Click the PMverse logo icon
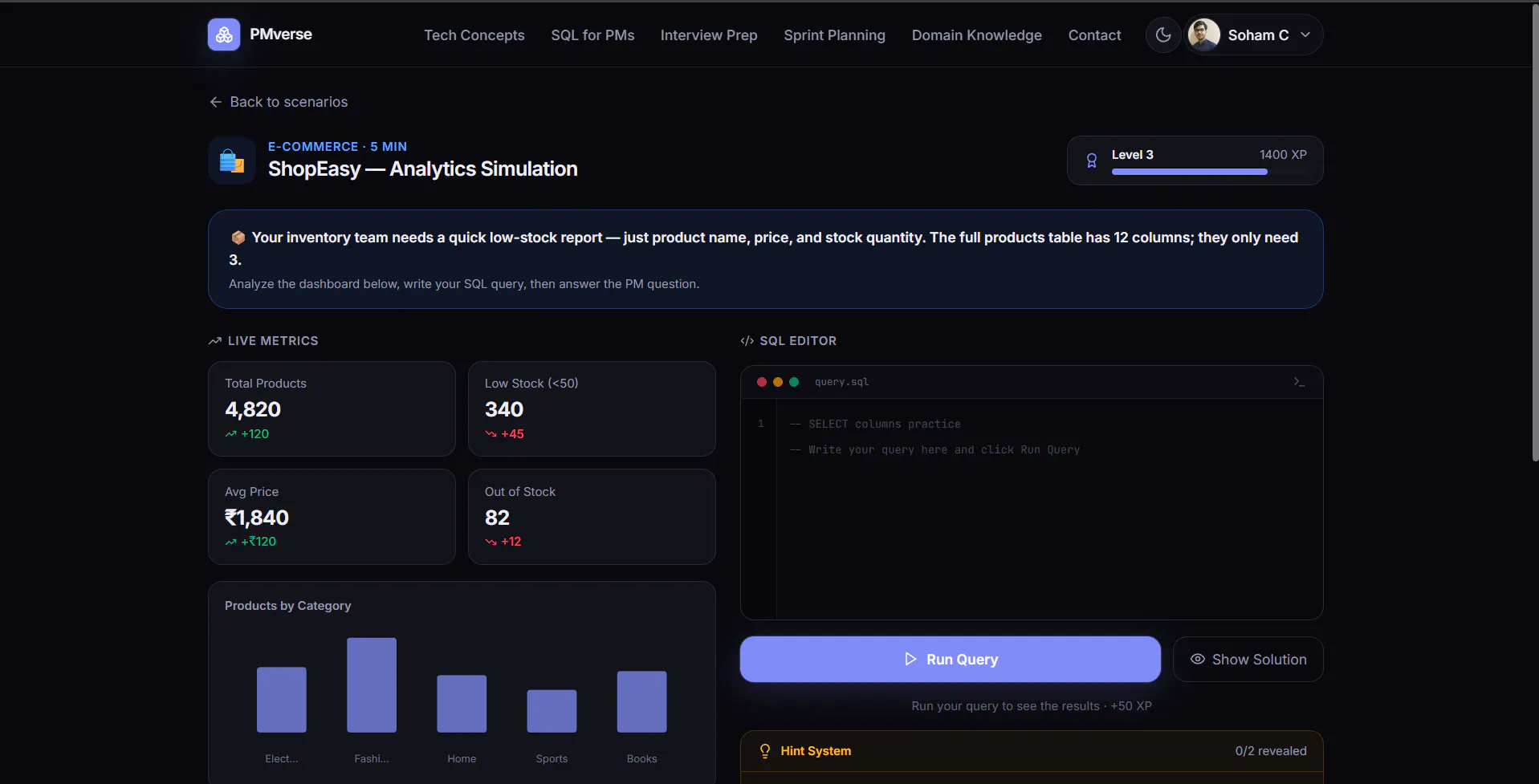The height and width of the screenshot is (784, 1539). pyautogui.click(x=224, y=35)
